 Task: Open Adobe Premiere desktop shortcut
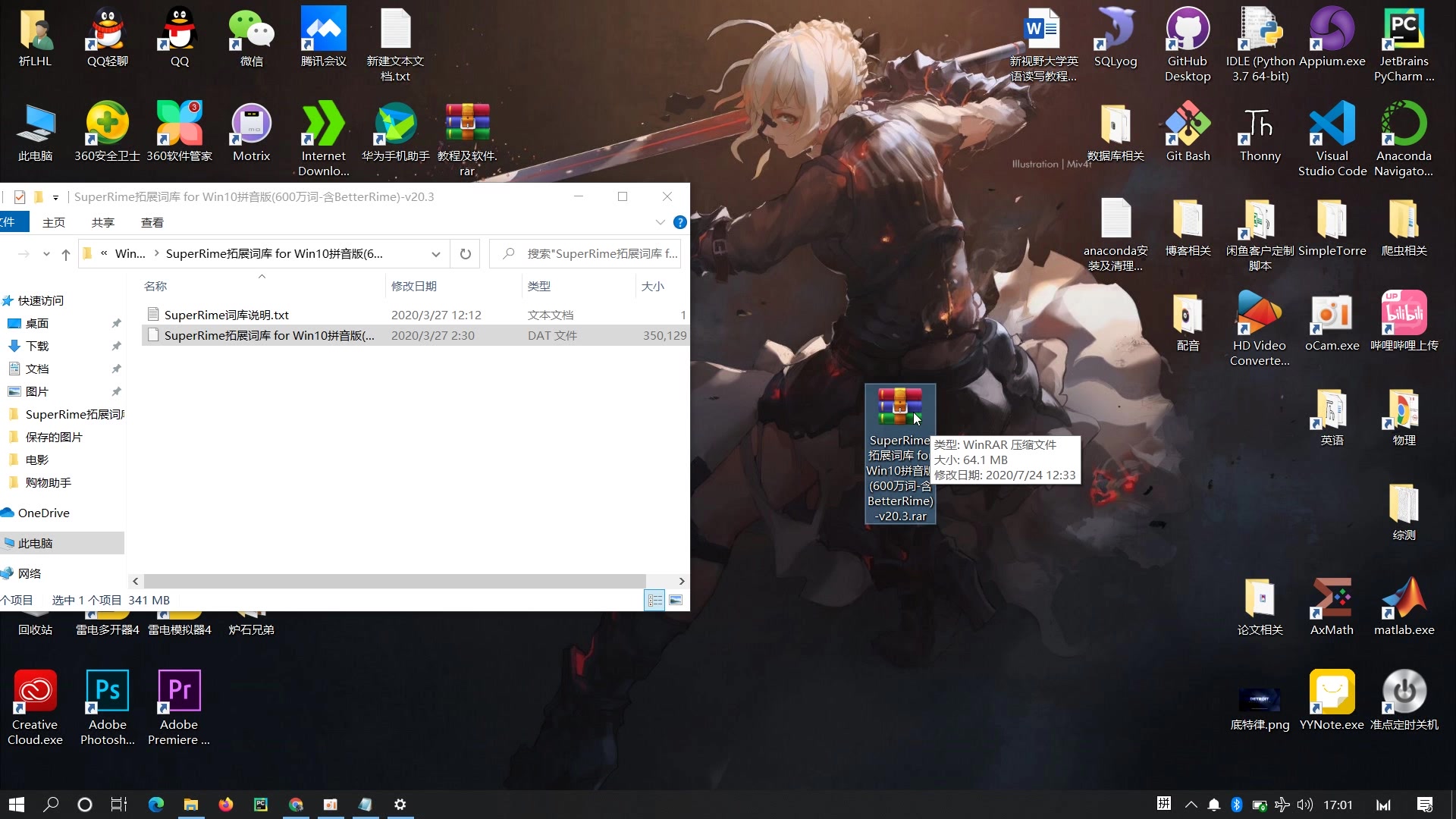coord(179,708)
